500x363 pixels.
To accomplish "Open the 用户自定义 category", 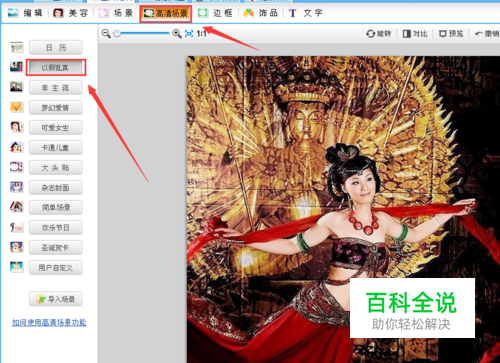I will point(55,268).
